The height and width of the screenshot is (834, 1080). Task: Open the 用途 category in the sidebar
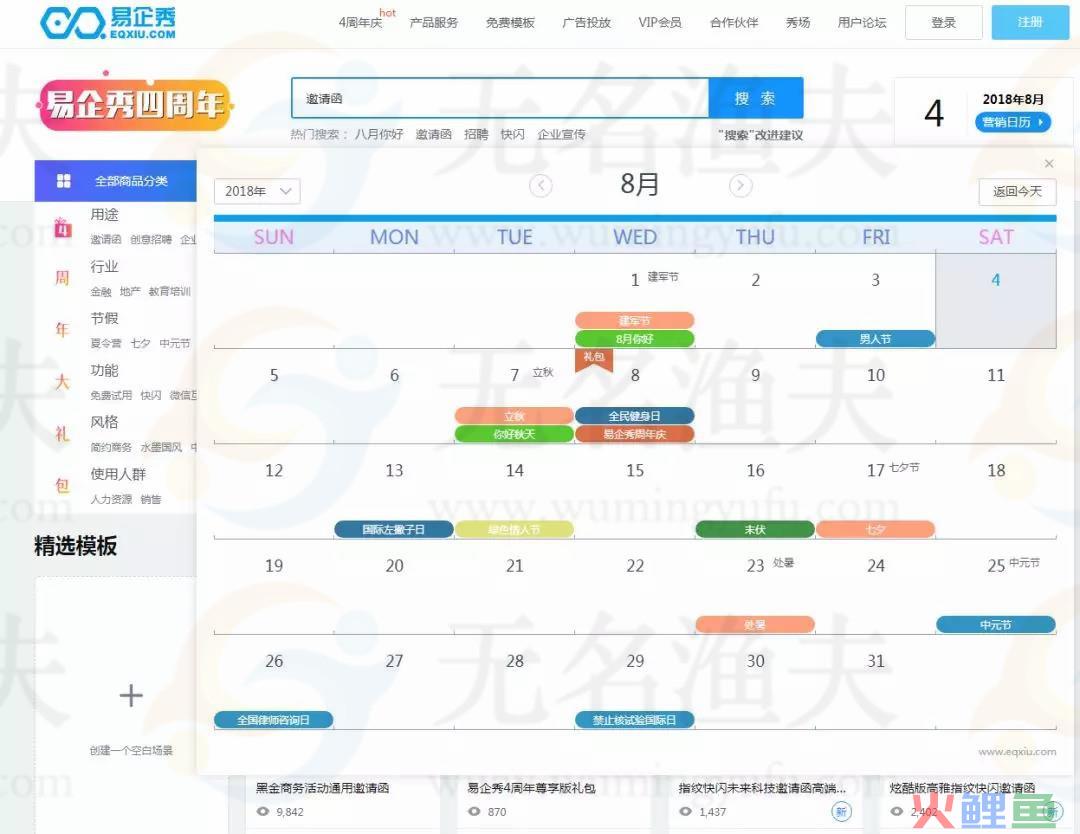(104, 215)
